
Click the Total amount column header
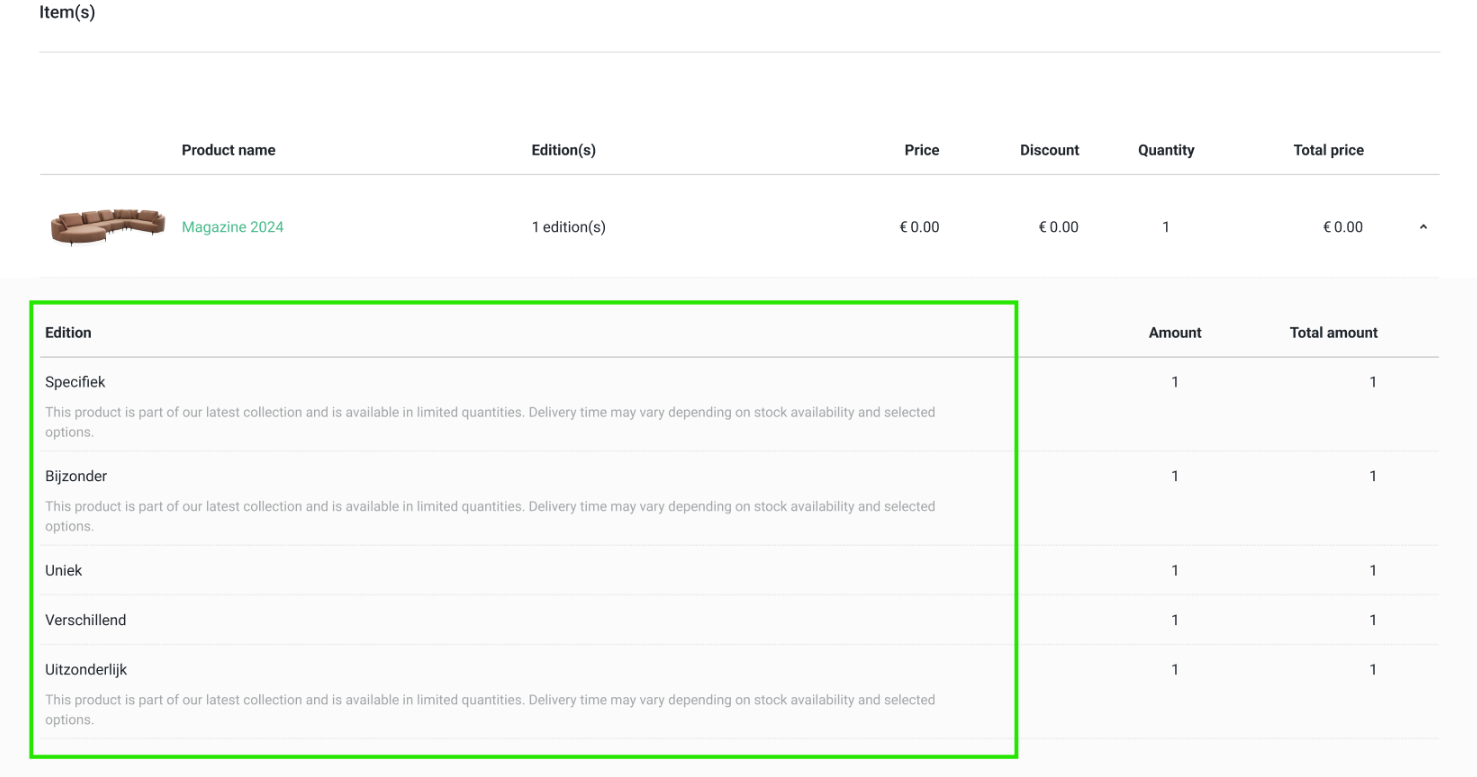(1333, 332)
